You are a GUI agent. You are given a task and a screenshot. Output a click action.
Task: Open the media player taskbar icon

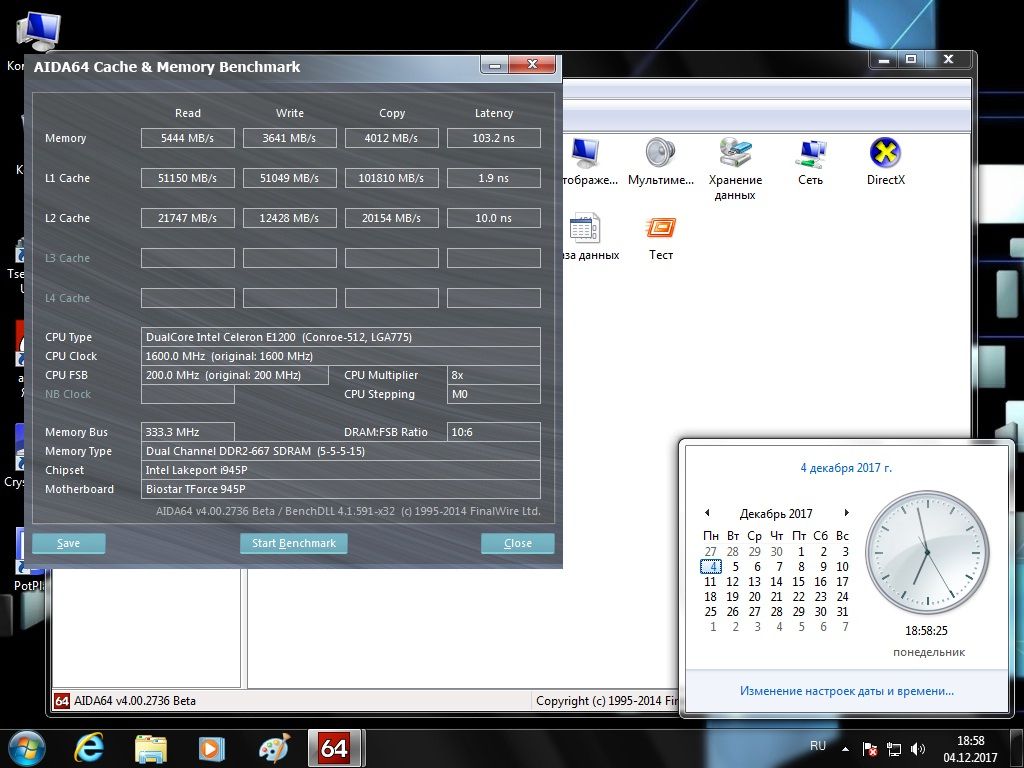pyautogui.click(x=211, y=748)
